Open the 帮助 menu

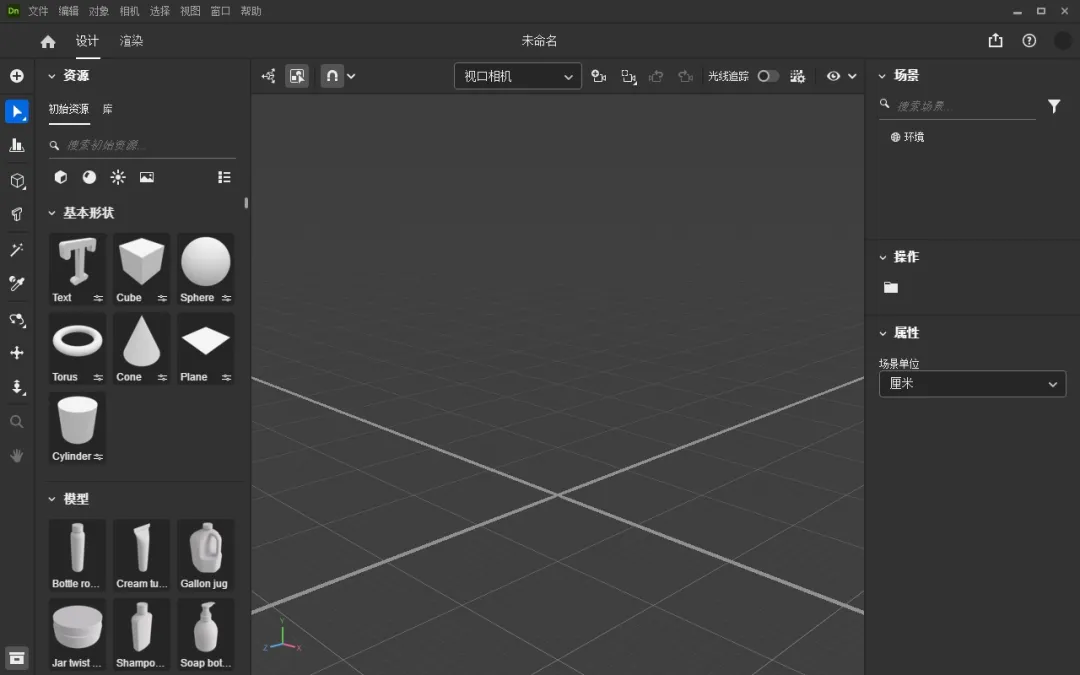point(251,11)
